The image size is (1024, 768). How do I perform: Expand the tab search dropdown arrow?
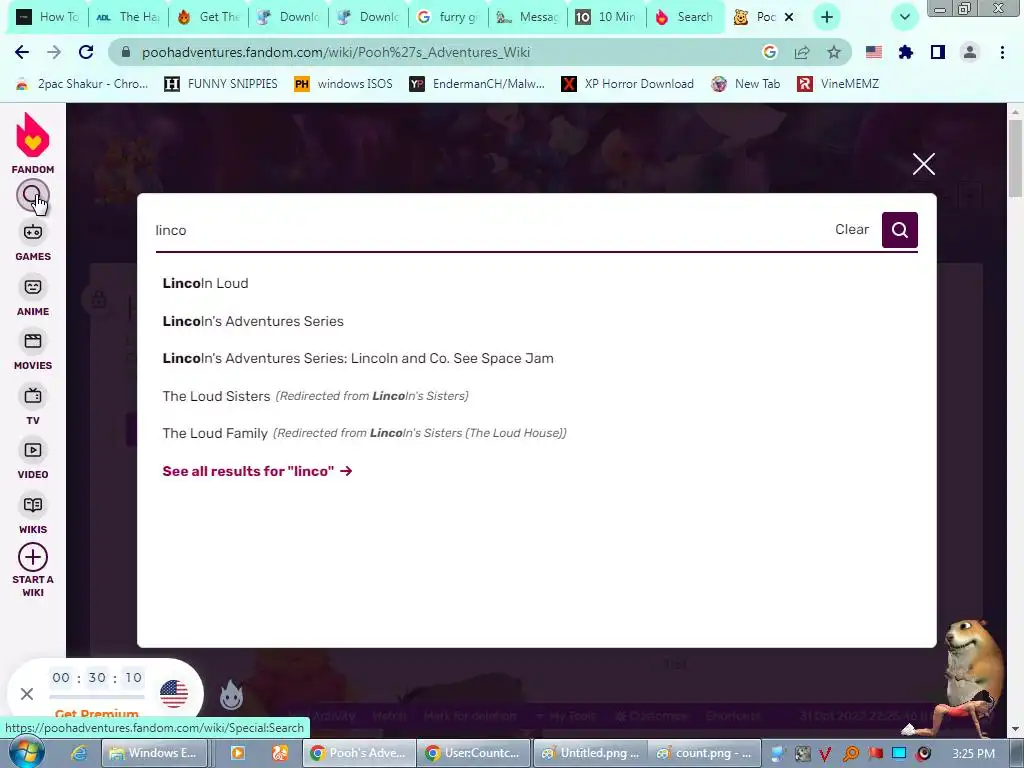pyautogui.click(x=904, y=17)
